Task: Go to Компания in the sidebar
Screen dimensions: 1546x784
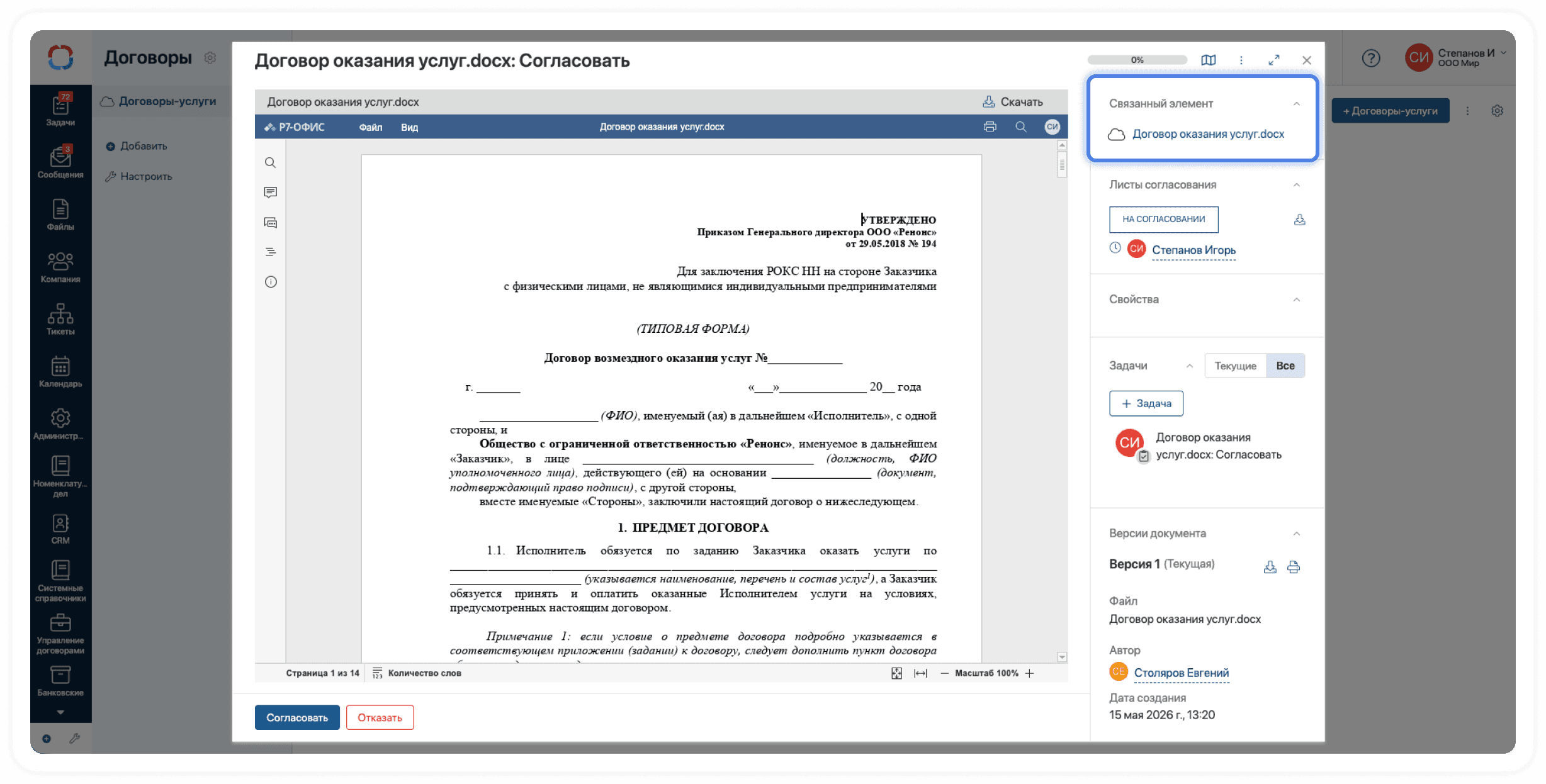Action: tap(60, 267)
